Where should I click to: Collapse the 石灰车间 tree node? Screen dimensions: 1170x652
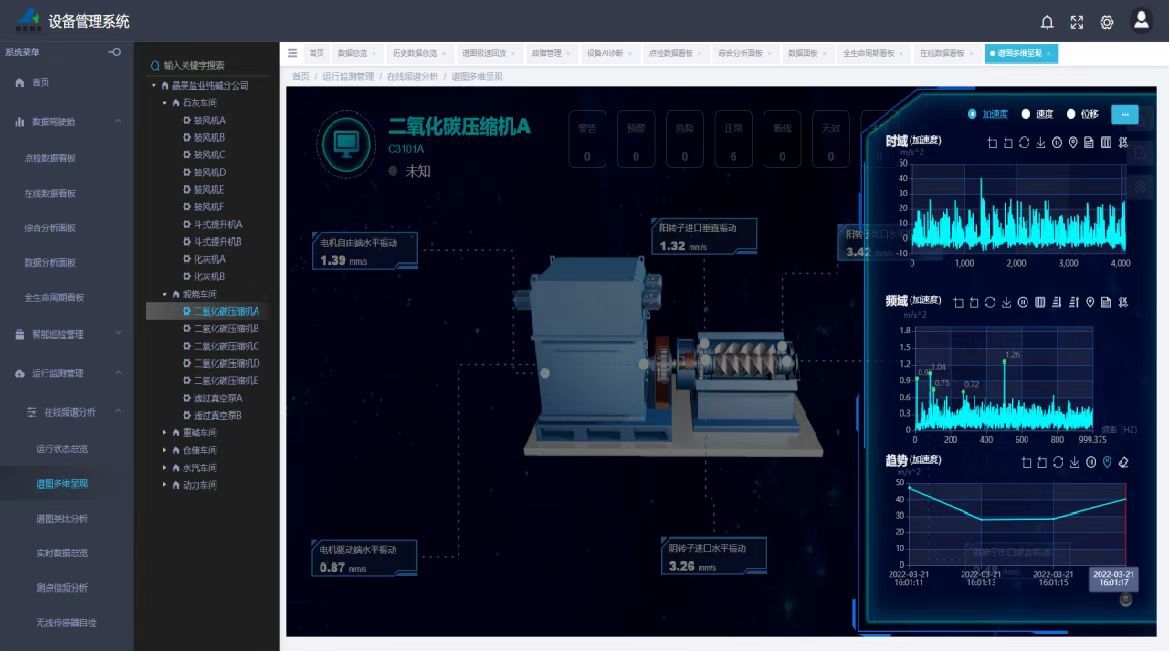point(164,103)
